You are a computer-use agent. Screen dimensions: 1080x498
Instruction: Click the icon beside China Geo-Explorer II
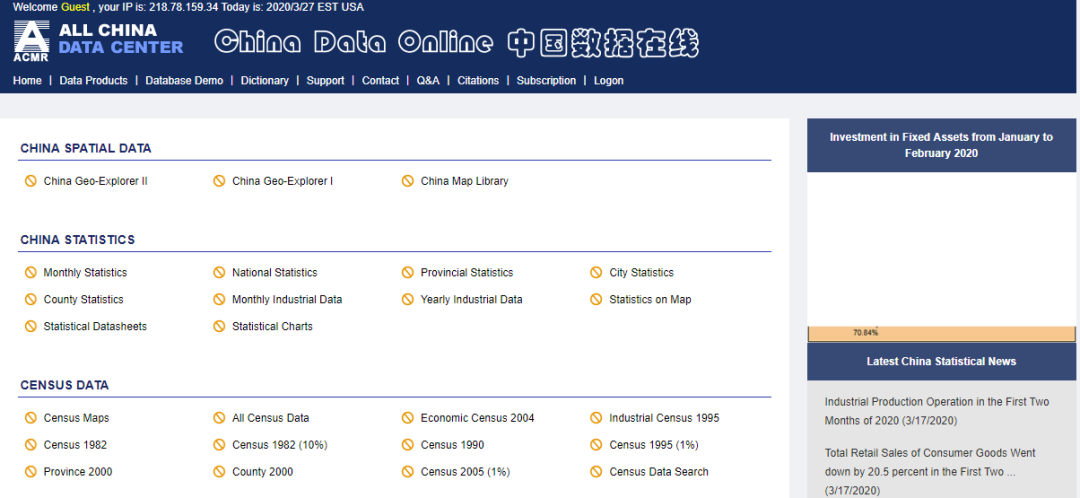pos(30,181)
